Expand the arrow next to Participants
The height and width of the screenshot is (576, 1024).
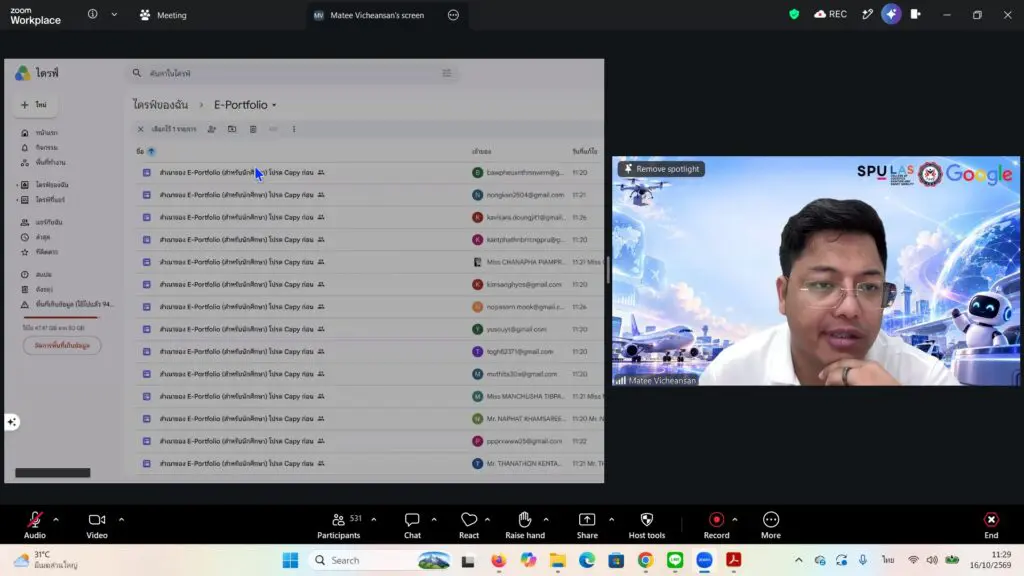pyautogui.click(x=374, y=520)
